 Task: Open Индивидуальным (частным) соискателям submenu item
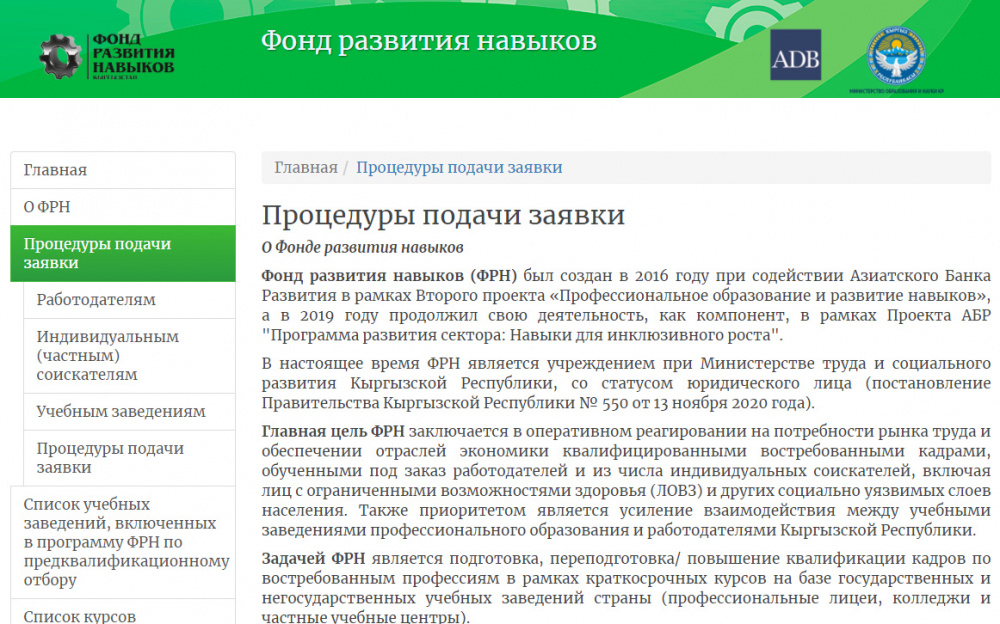pos(108,356)
